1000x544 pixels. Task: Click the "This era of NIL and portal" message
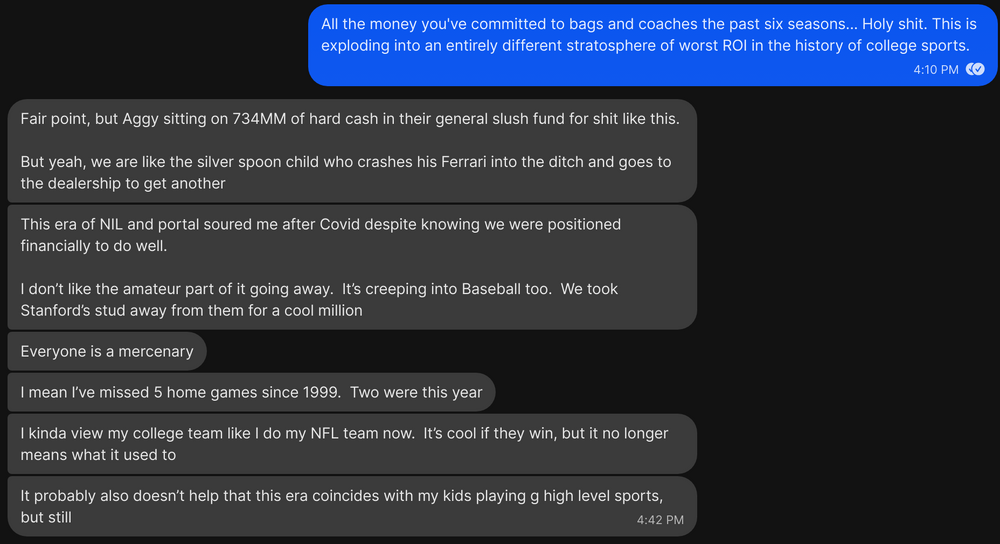click(x=350, y=266)
